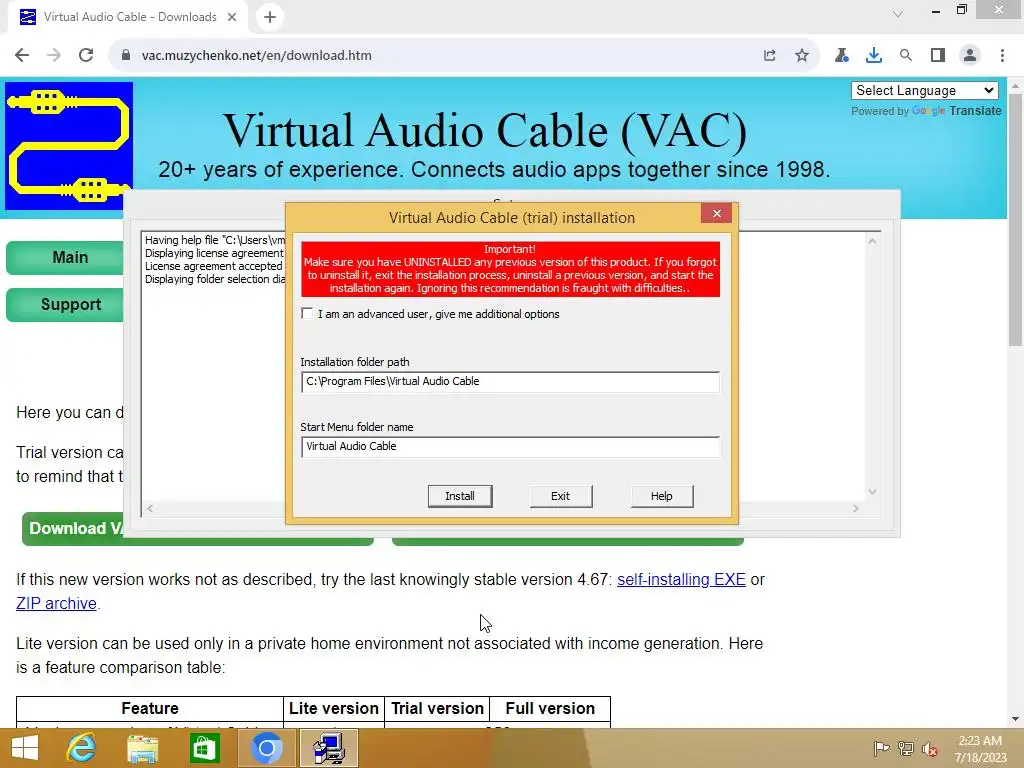Click the red Important uninstall warning text
Screen dimensions: 1024x768
(x=510, y=269)
